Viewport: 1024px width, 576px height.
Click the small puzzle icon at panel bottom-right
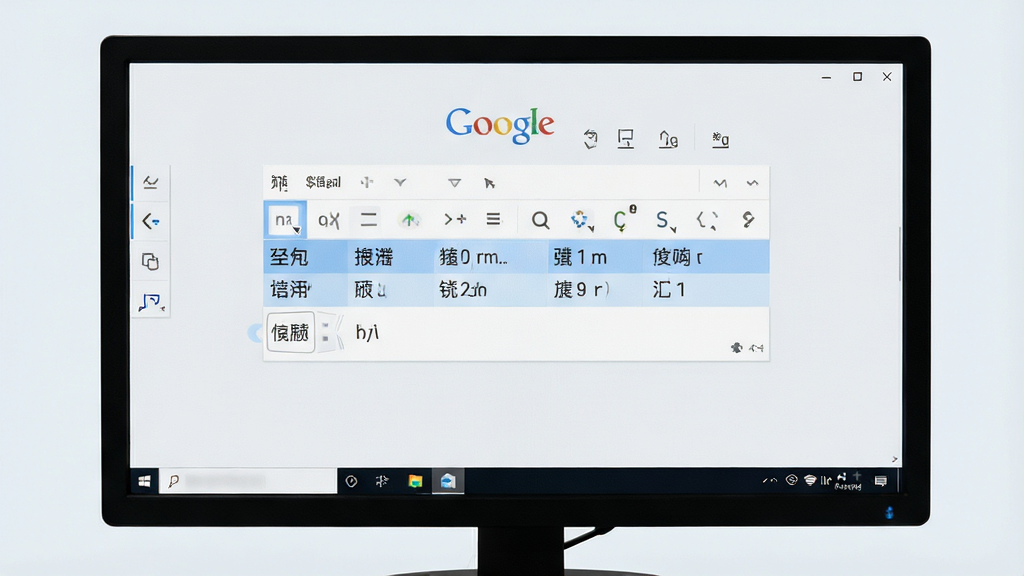737,348
